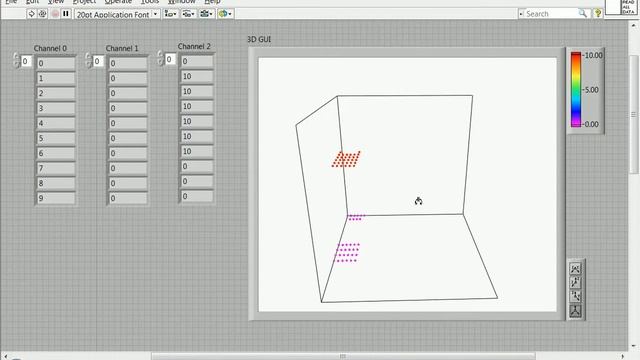Click the connector pane icon

coord(612,7)
